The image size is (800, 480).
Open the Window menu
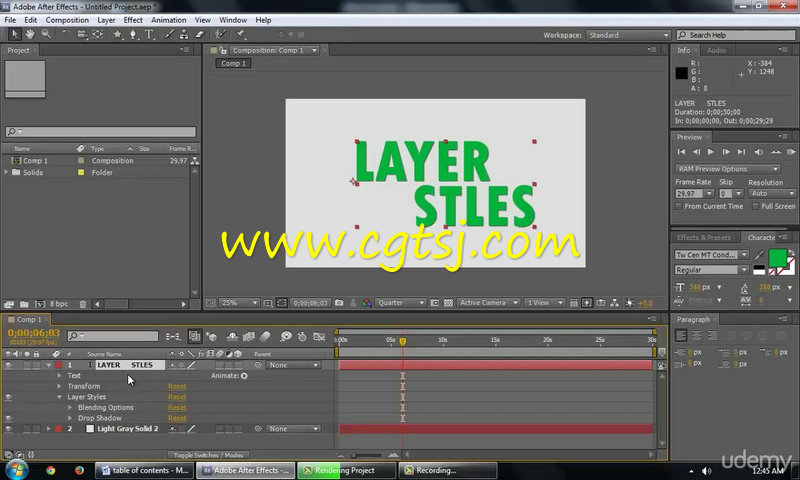click(233, 20)
